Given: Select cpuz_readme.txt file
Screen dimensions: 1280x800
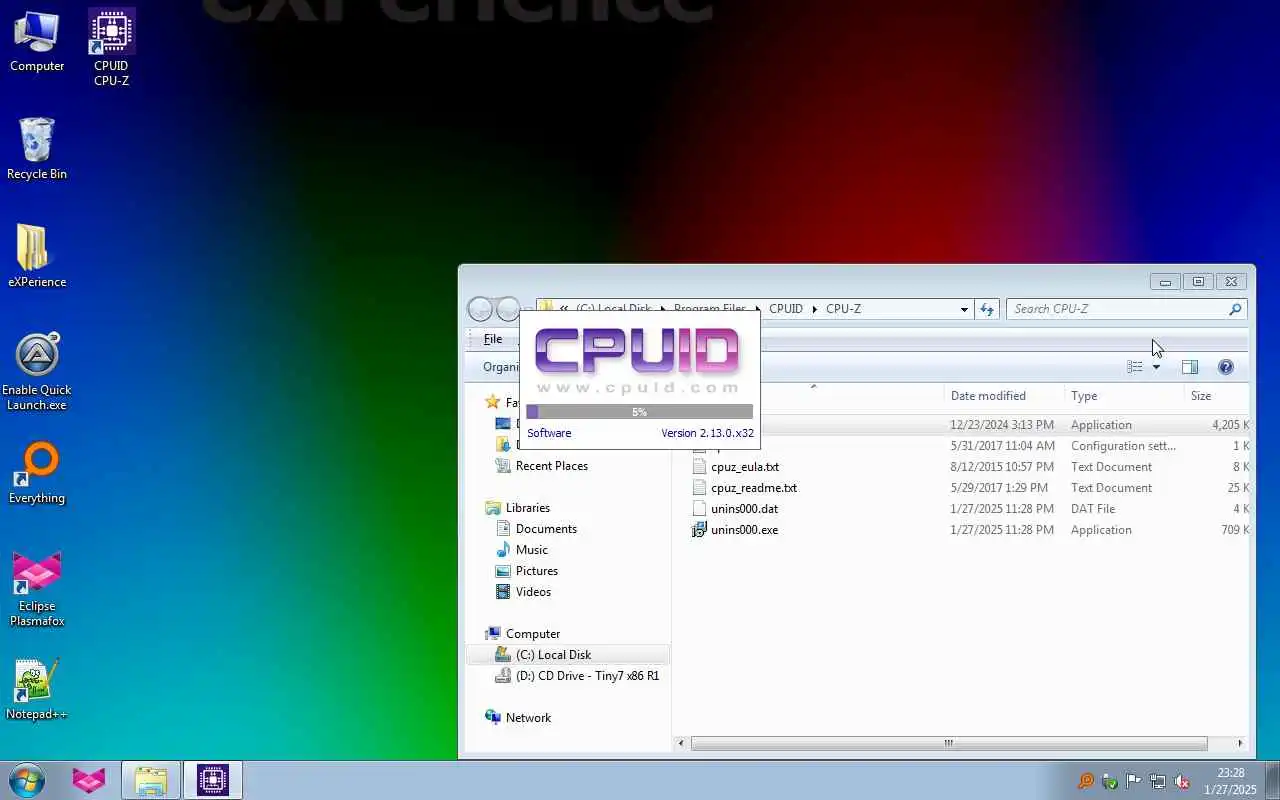Looking at the screenshot, I should coord(754,488).
